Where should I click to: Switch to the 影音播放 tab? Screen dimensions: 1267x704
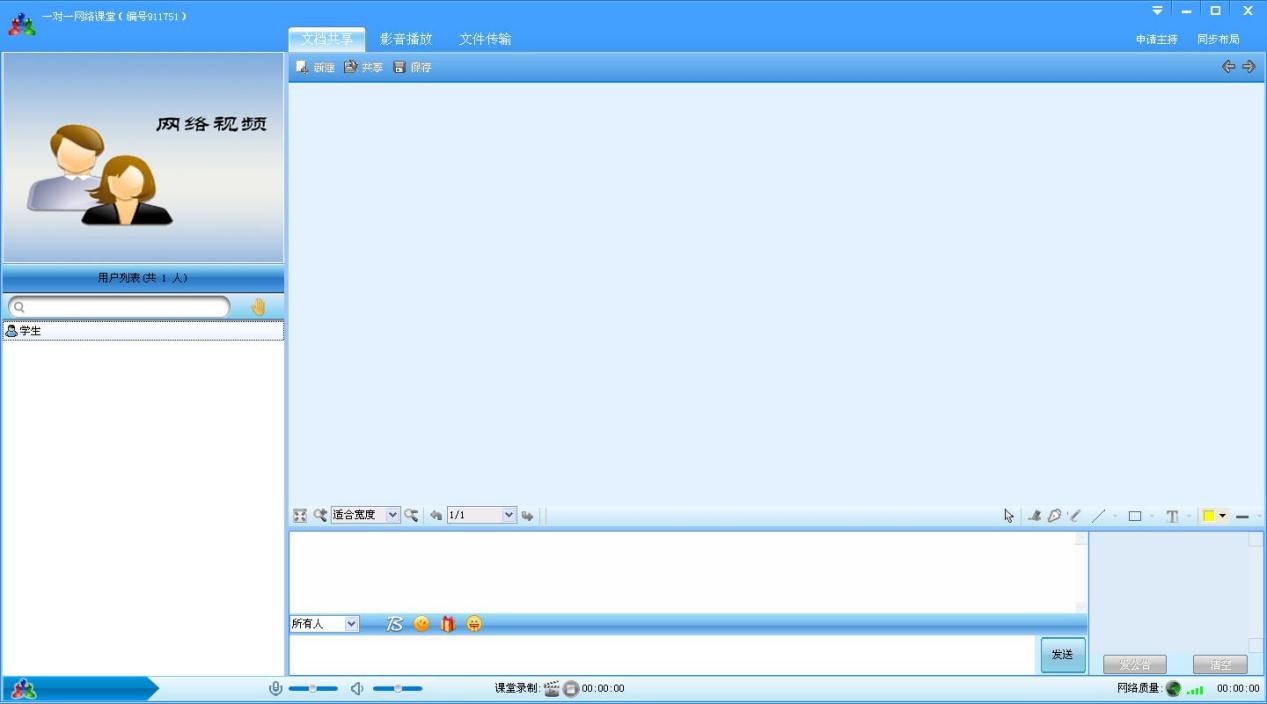coord(405,39)
